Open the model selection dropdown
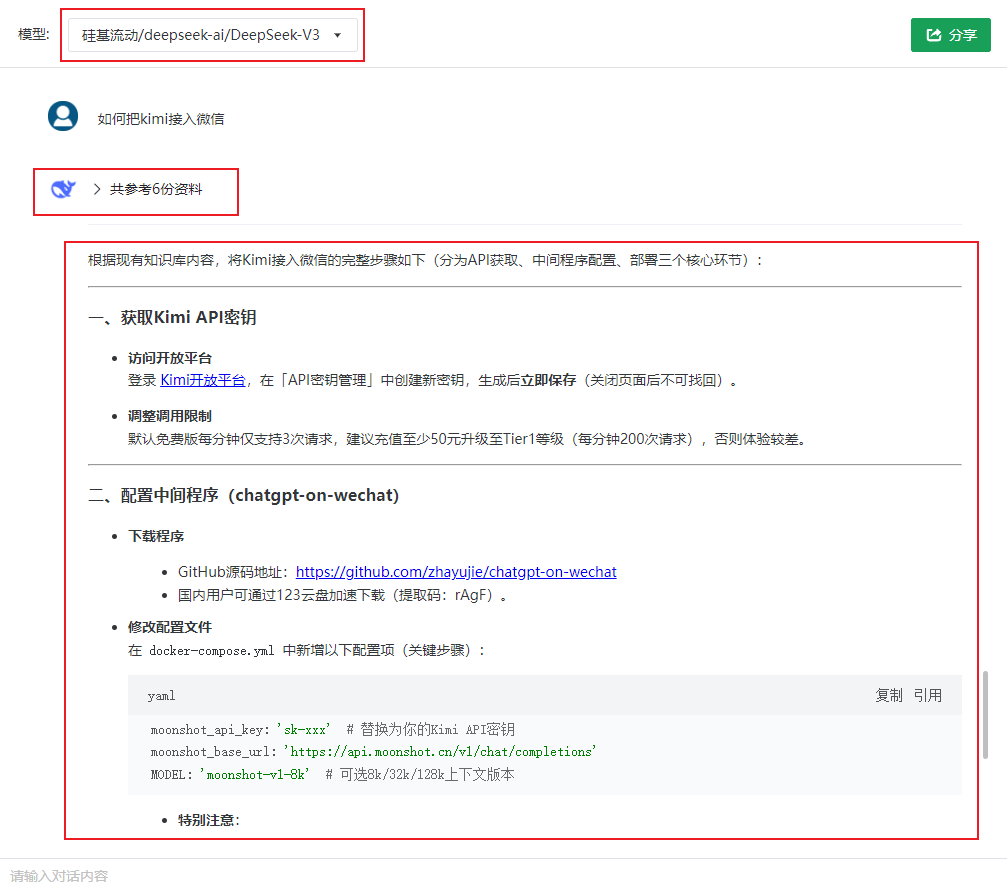 coord(213,35)
